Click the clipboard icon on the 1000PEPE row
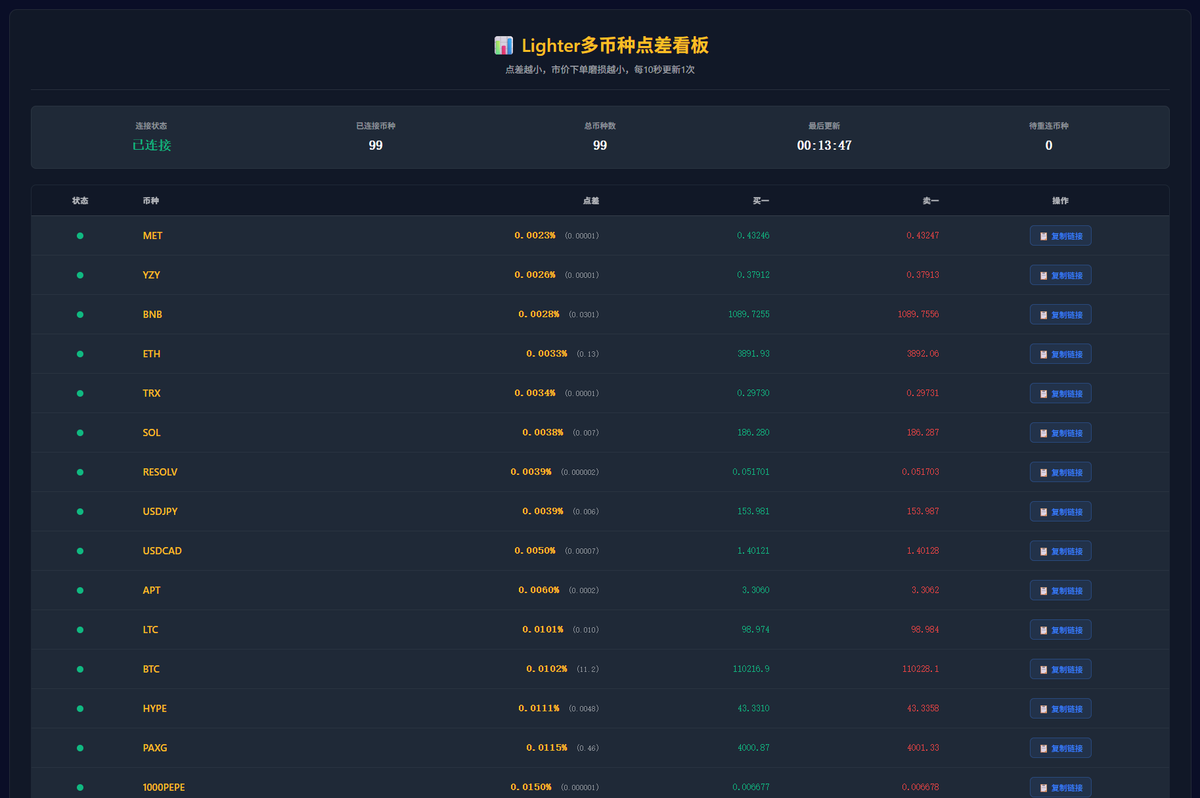The height and width of the screenshot is (798, 1200). pos(1044,787)
